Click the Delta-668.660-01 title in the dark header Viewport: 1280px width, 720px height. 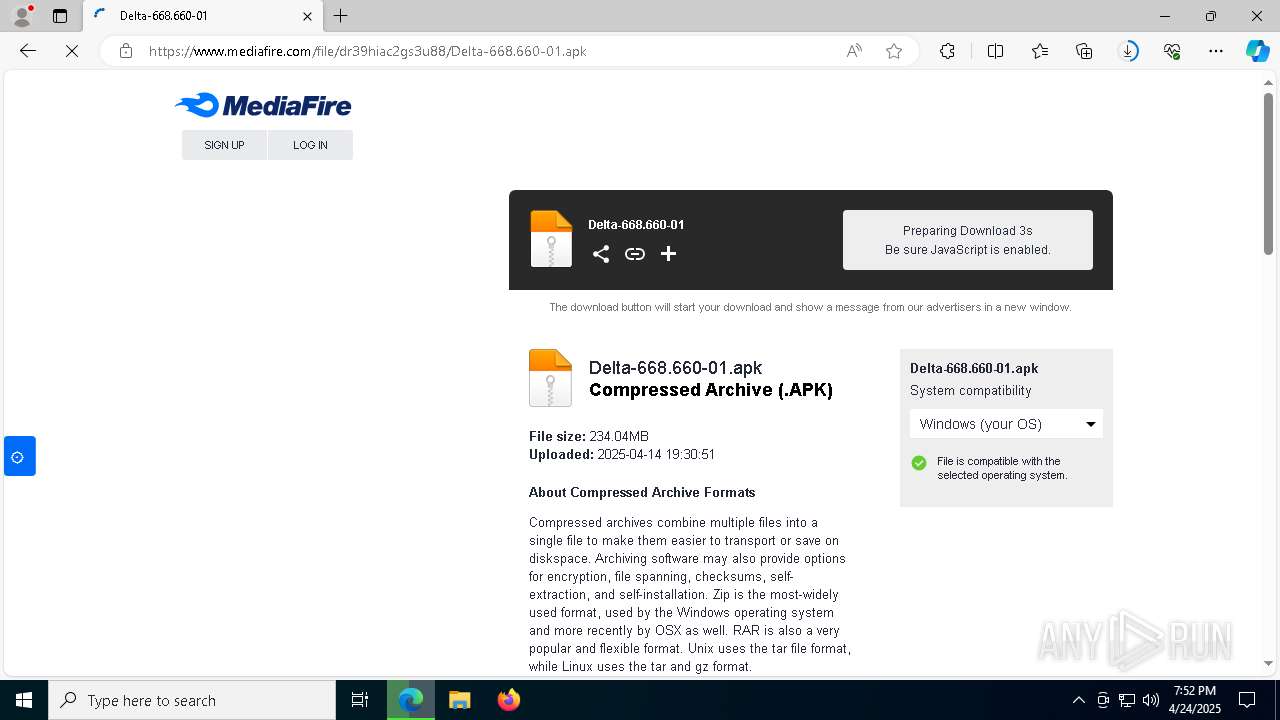[x=636, y=225]
